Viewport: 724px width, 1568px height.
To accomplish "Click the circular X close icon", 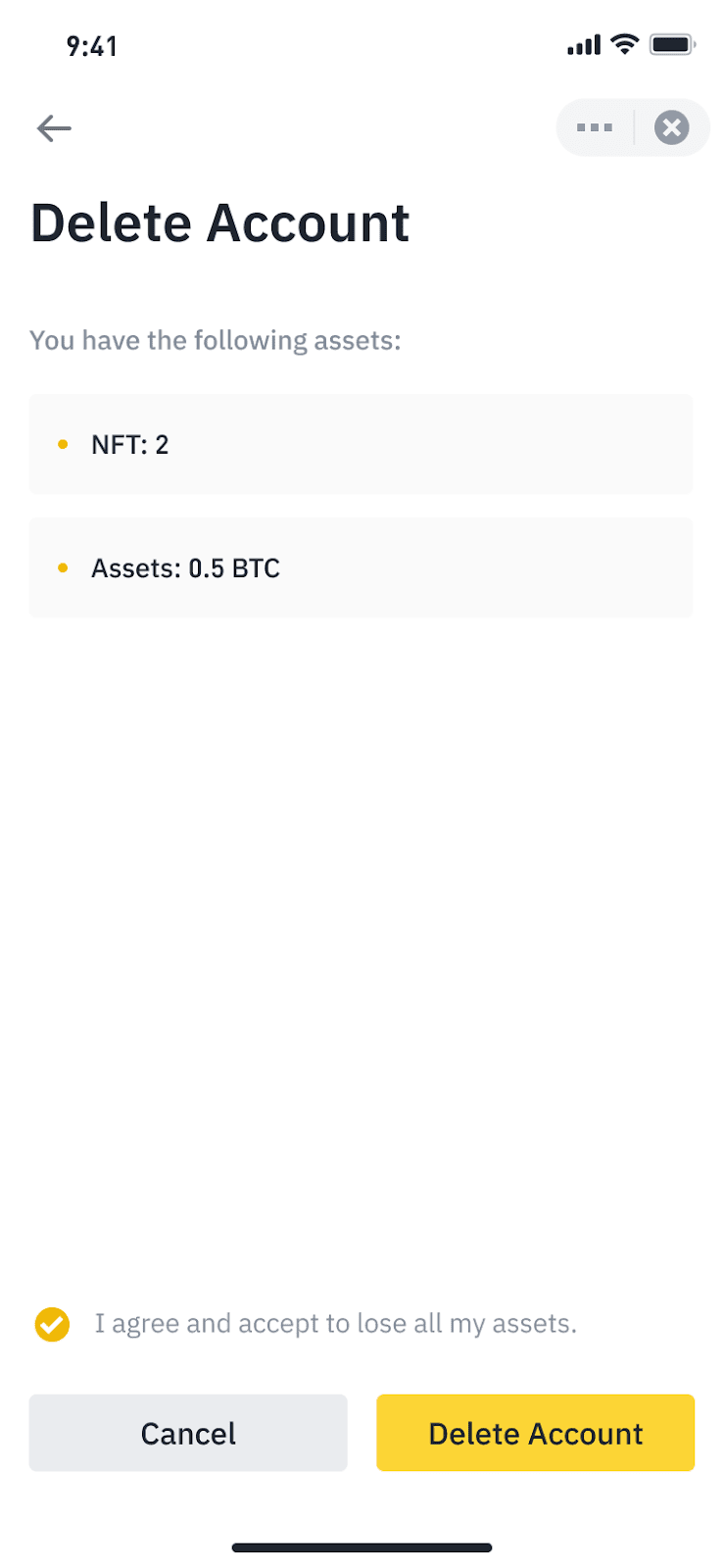I will pos(671,127).
